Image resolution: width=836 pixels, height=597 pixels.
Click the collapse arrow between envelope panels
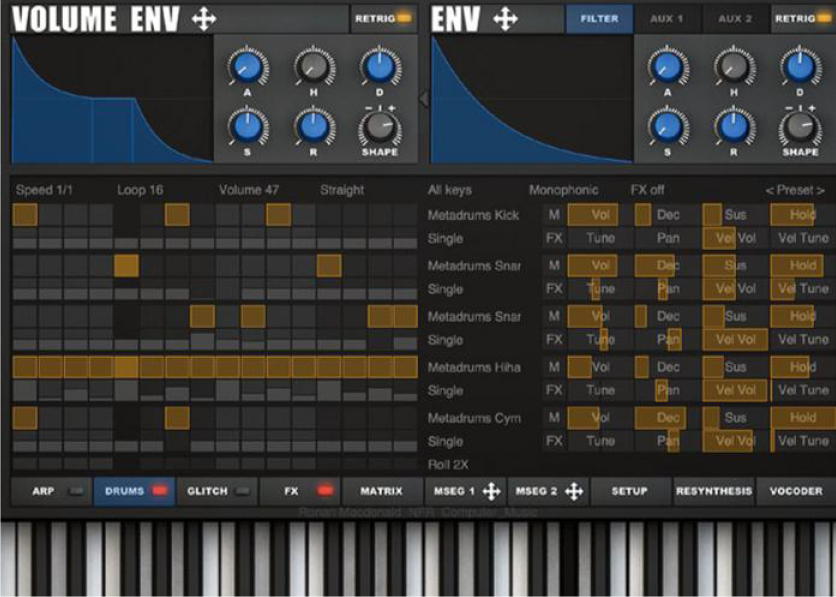423,98
